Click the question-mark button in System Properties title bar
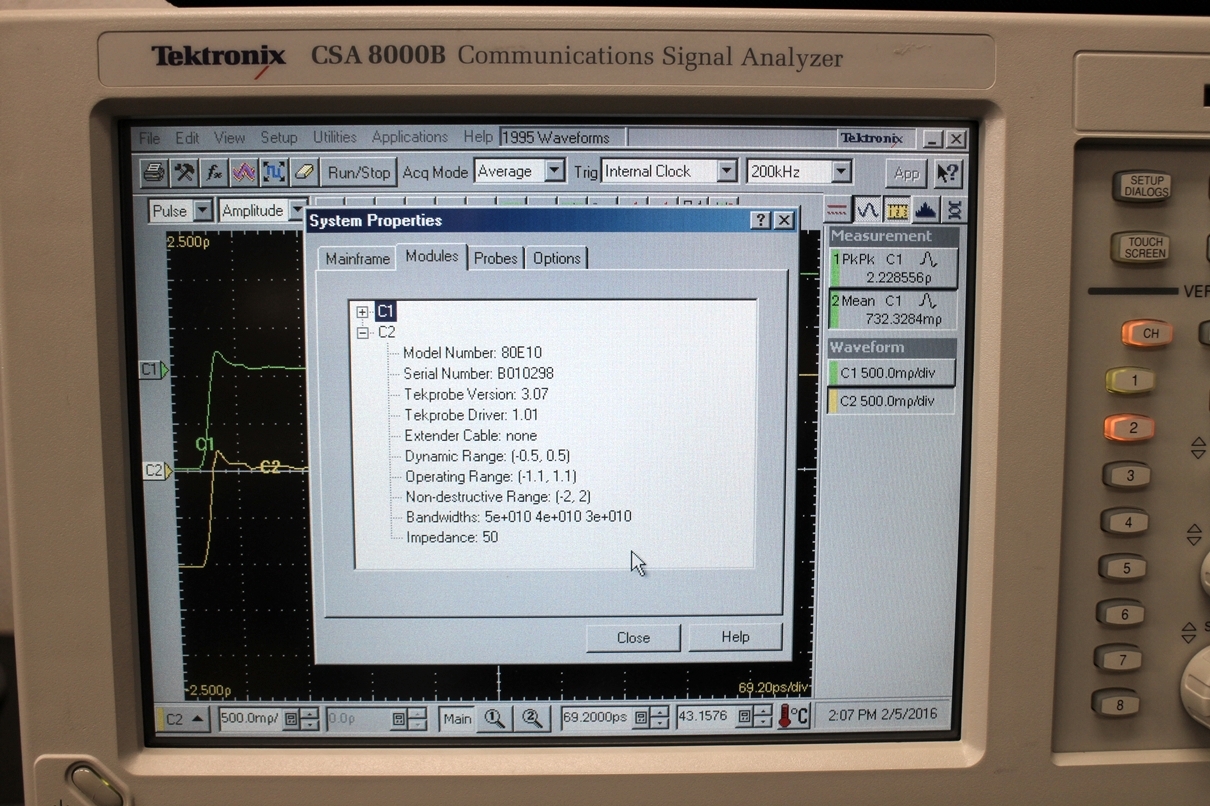The height and width of the screenshot is (806, 1210). click(761, 221)
